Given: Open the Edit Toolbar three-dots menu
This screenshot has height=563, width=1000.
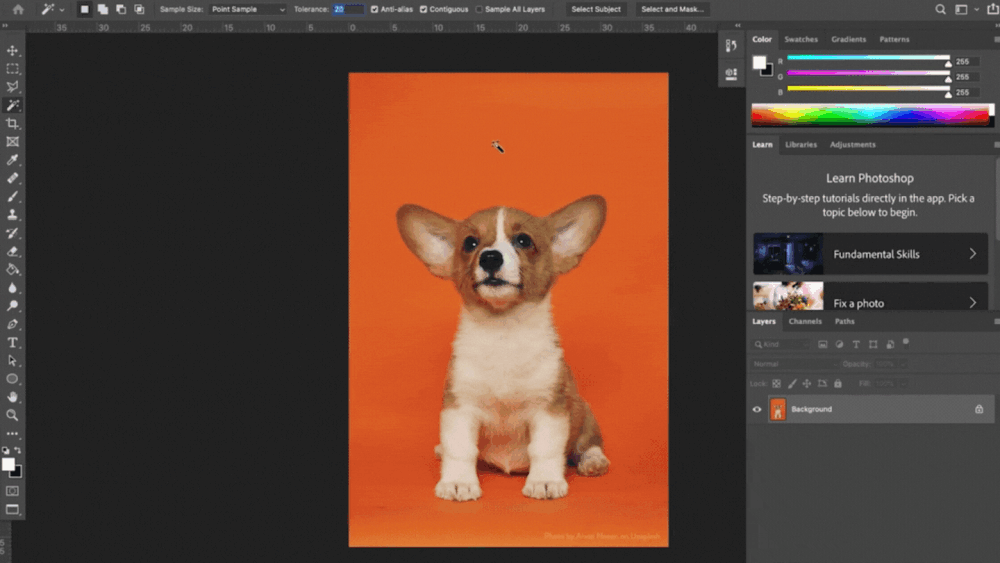Looking at the screenshot, I should (12, 434).
